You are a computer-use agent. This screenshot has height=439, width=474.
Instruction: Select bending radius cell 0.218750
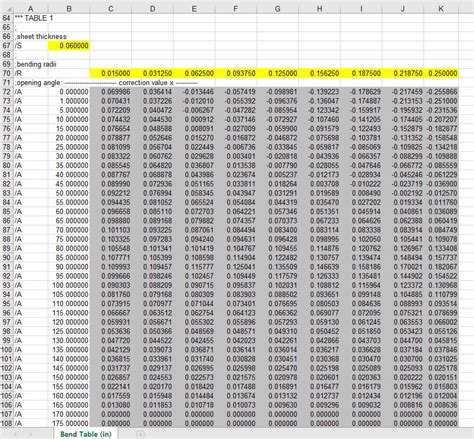click(403, 73)
